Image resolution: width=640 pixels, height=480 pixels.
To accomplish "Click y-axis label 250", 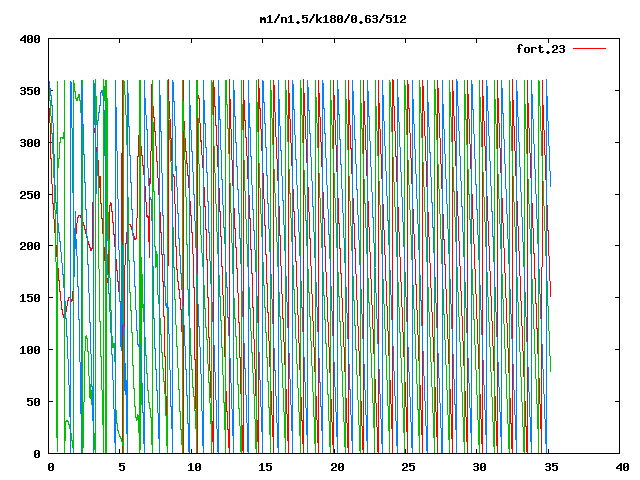I will point(30,195).
